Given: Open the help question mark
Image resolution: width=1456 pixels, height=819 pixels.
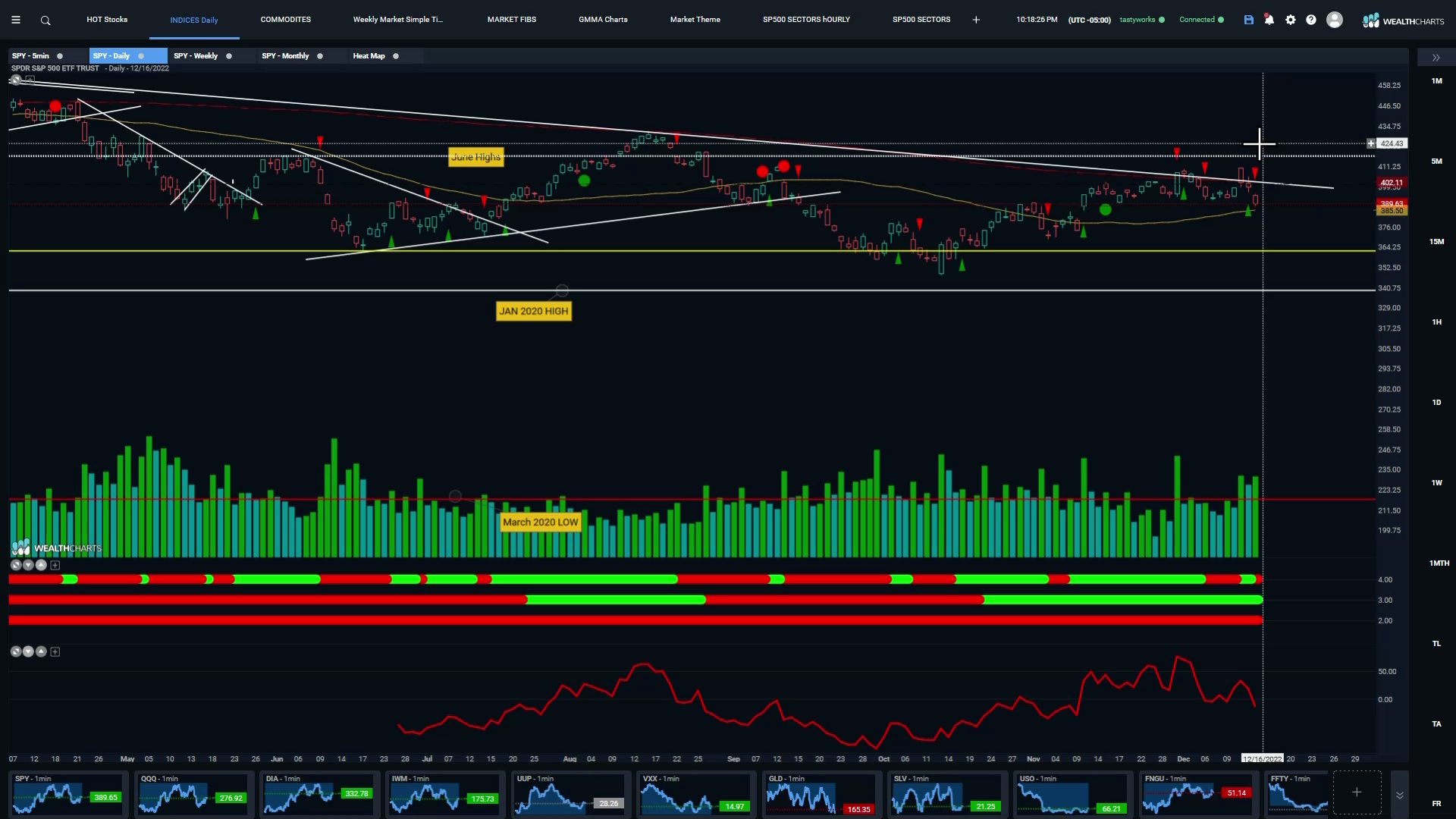Looking at the screenshot, I should click(x=1311, y=20).
